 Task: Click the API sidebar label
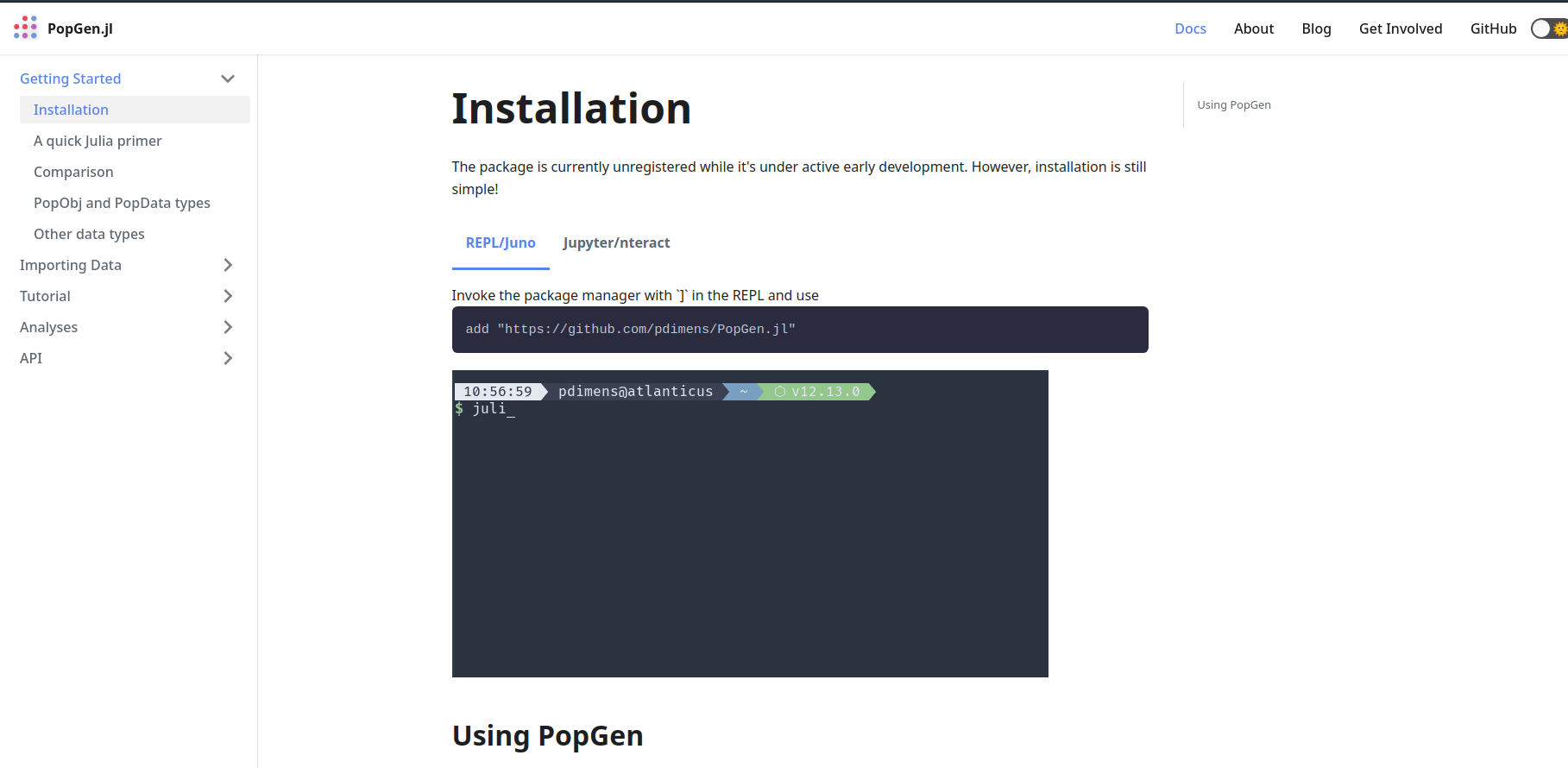click(x=31, y=358)
